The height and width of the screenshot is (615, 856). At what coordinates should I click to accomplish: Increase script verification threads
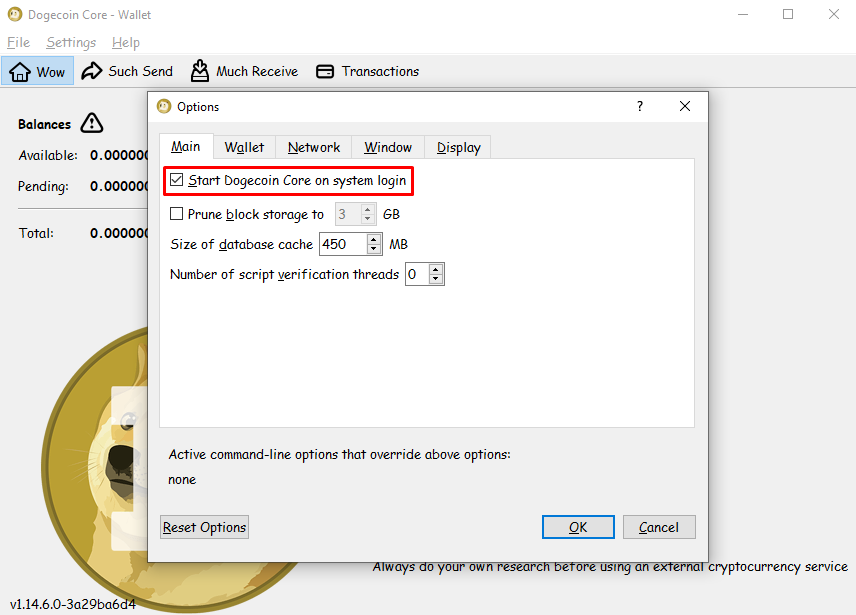(436, 269)
